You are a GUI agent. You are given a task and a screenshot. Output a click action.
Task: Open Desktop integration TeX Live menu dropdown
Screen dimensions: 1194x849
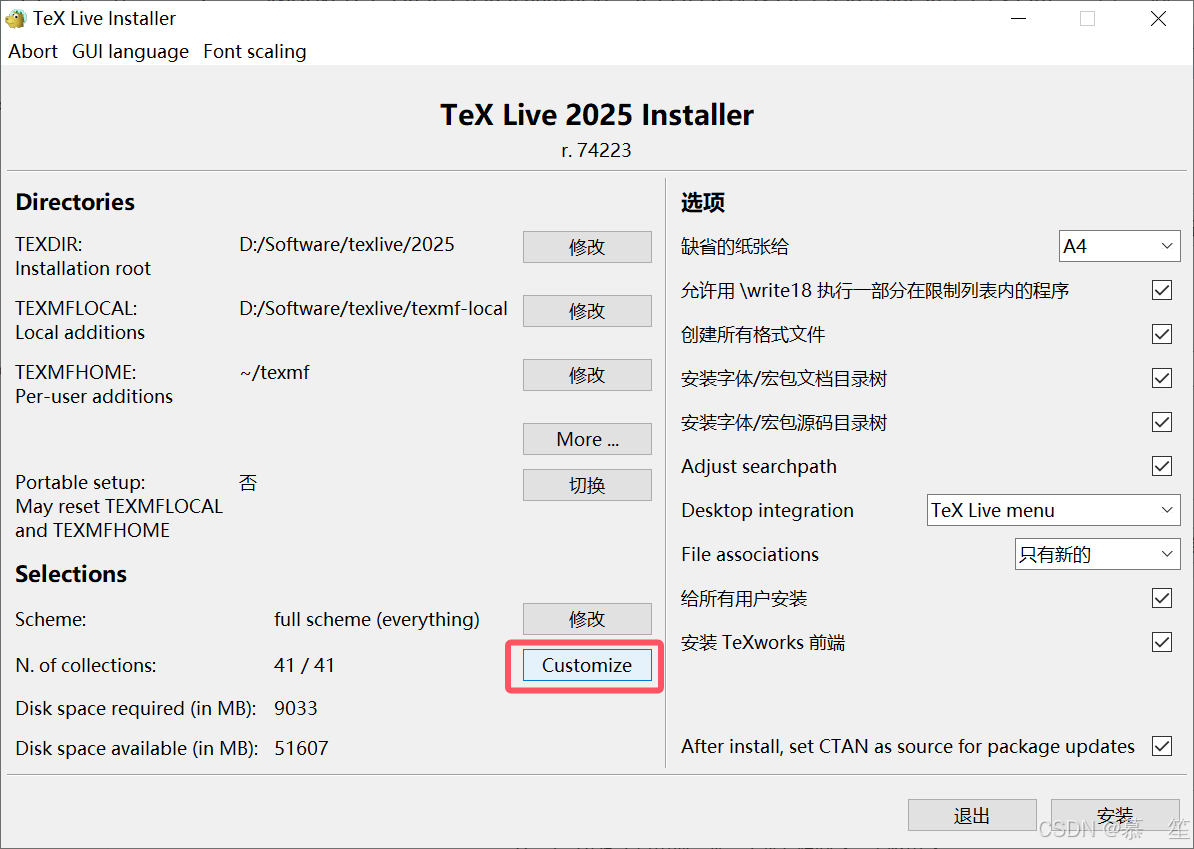click(x=1053, y=510)
